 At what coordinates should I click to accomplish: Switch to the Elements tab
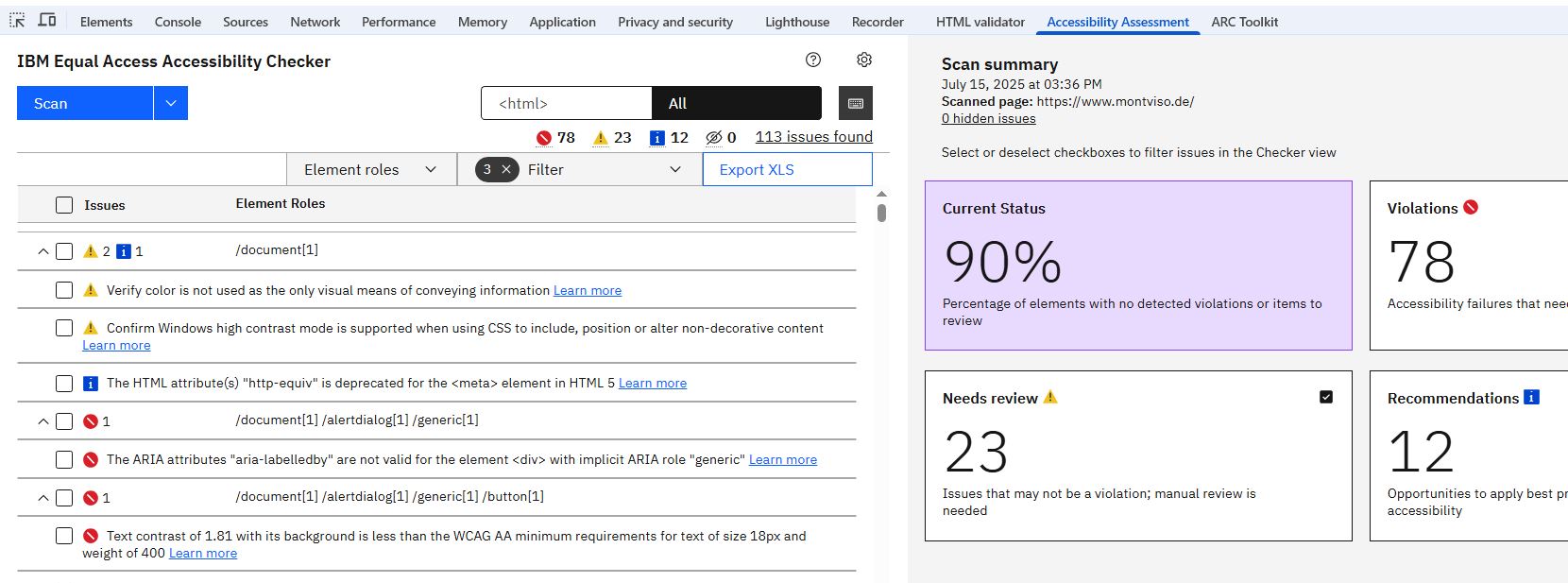pyautogui.click(x=106, y=22)
